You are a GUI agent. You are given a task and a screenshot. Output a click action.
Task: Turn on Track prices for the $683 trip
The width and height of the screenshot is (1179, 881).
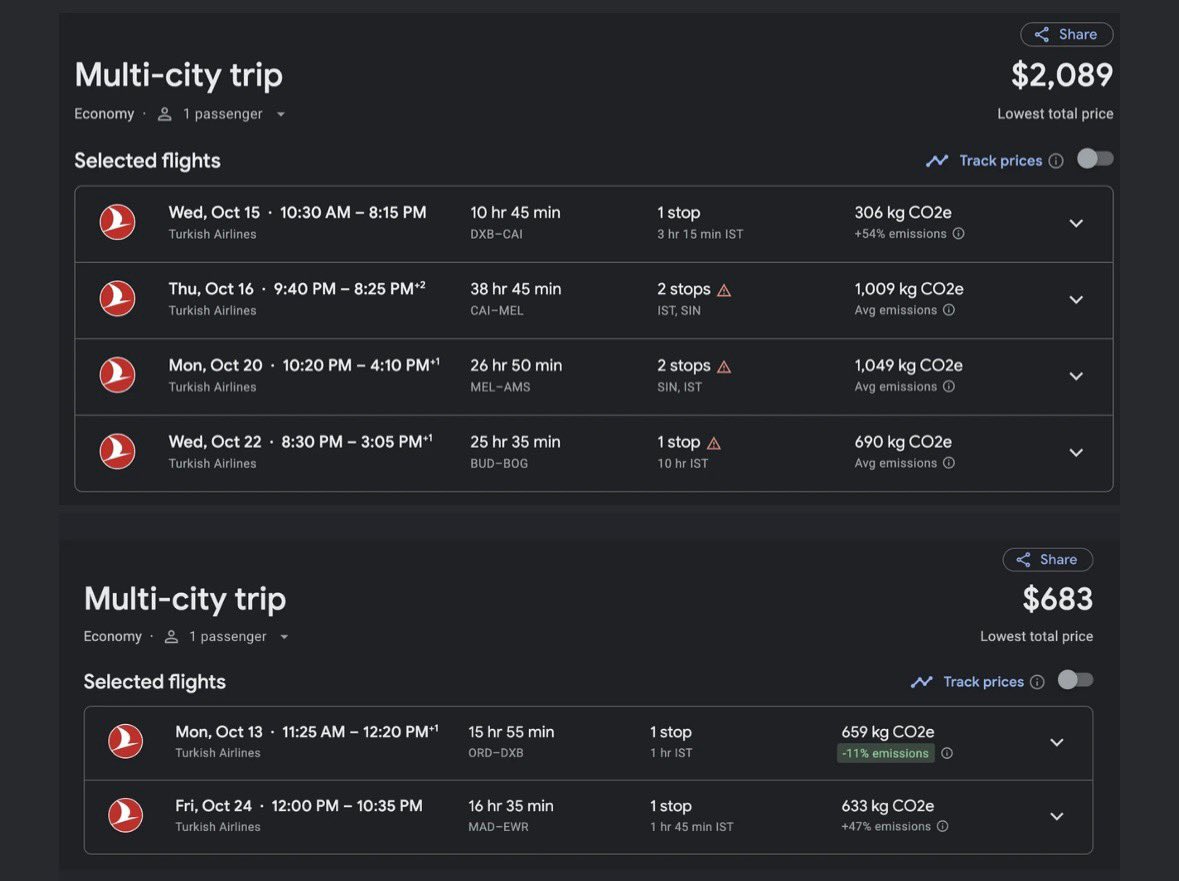click(x=1075, y=680)
